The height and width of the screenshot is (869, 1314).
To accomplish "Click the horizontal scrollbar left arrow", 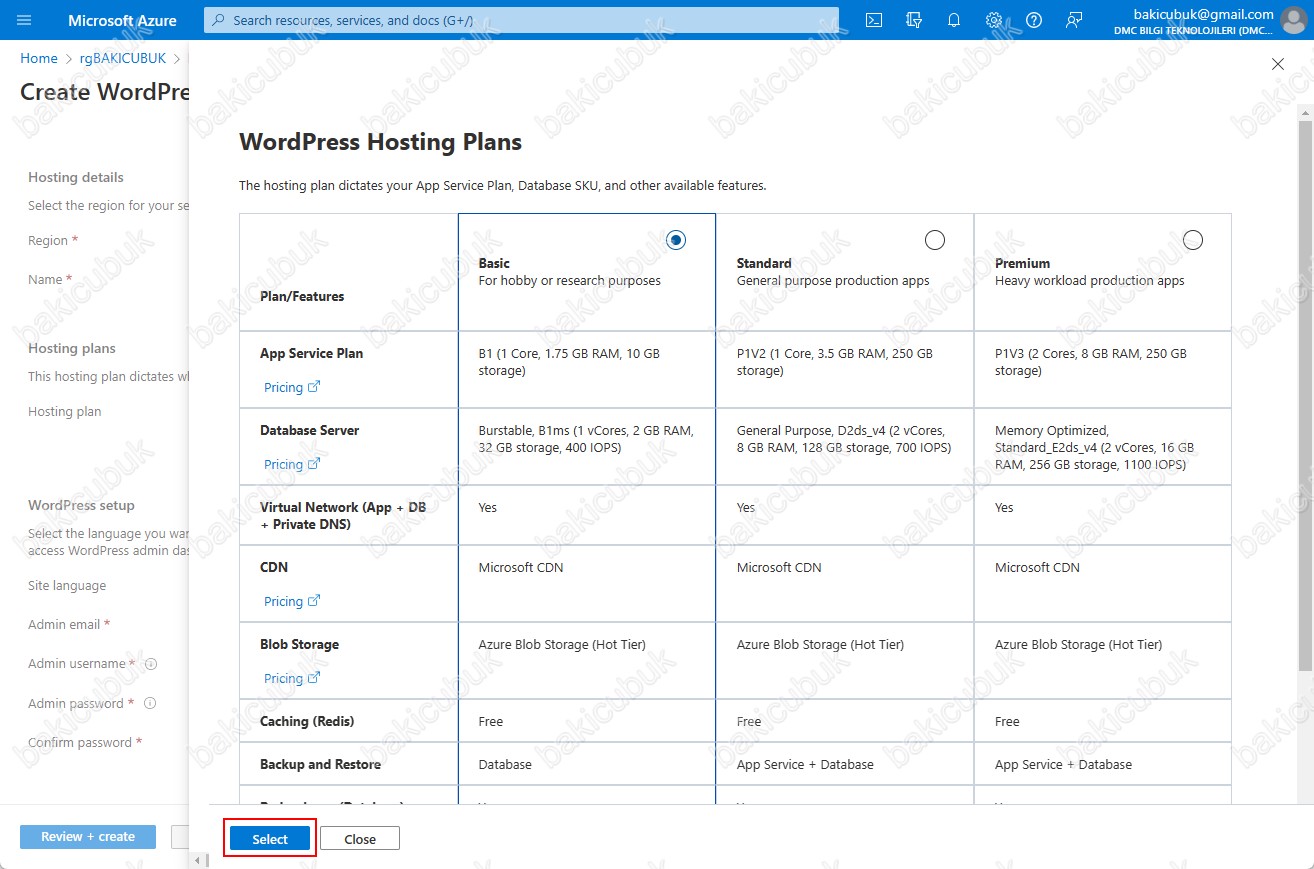I will [x=198, y=860].
